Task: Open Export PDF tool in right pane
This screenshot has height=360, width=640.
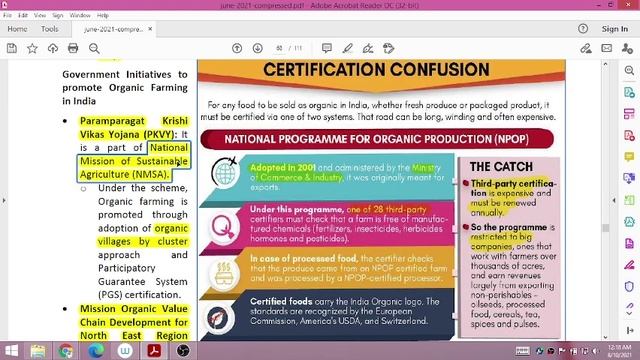Action: (629, 92)
